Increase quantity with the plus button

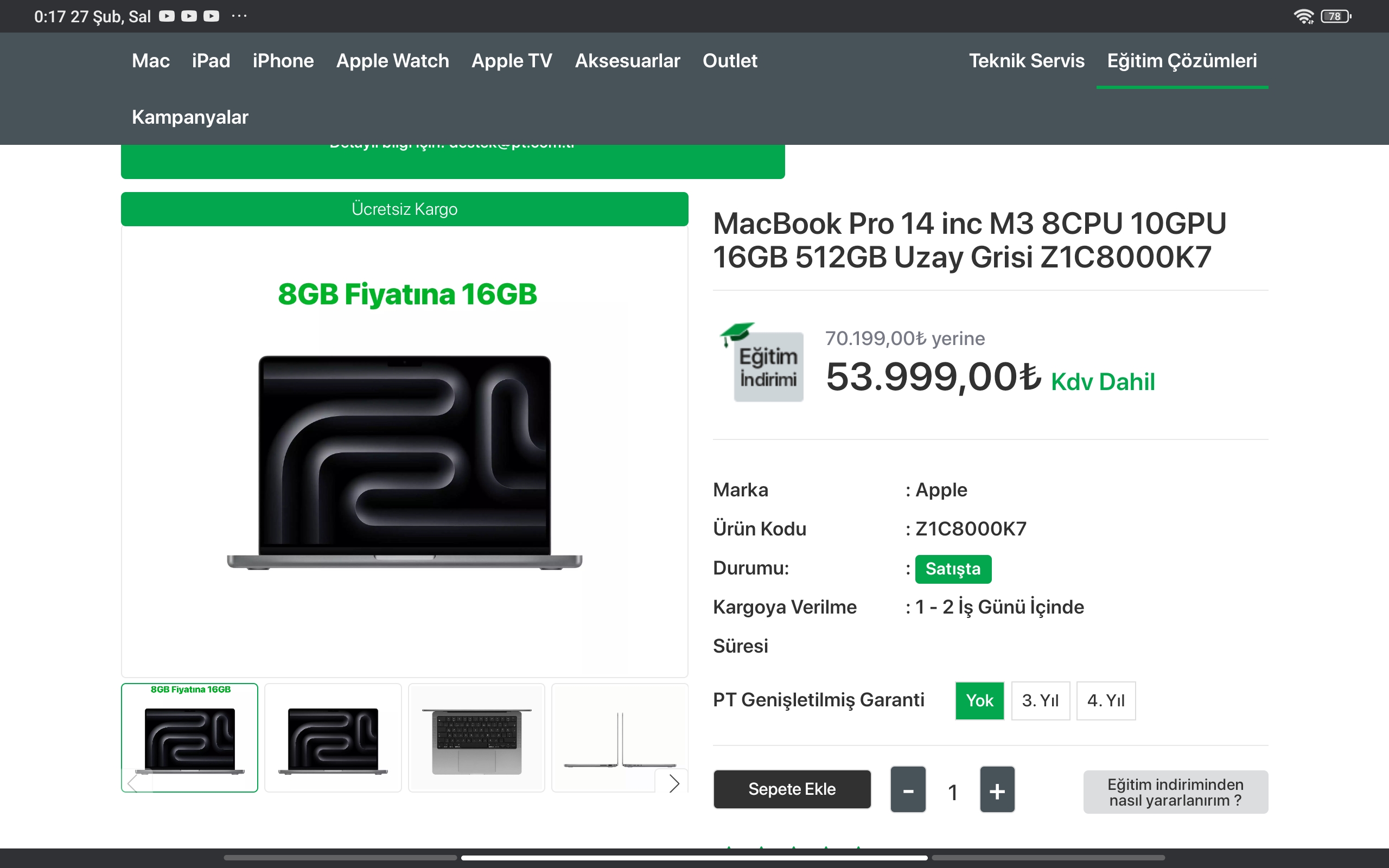pyautogui.click(x=997, y=791)
